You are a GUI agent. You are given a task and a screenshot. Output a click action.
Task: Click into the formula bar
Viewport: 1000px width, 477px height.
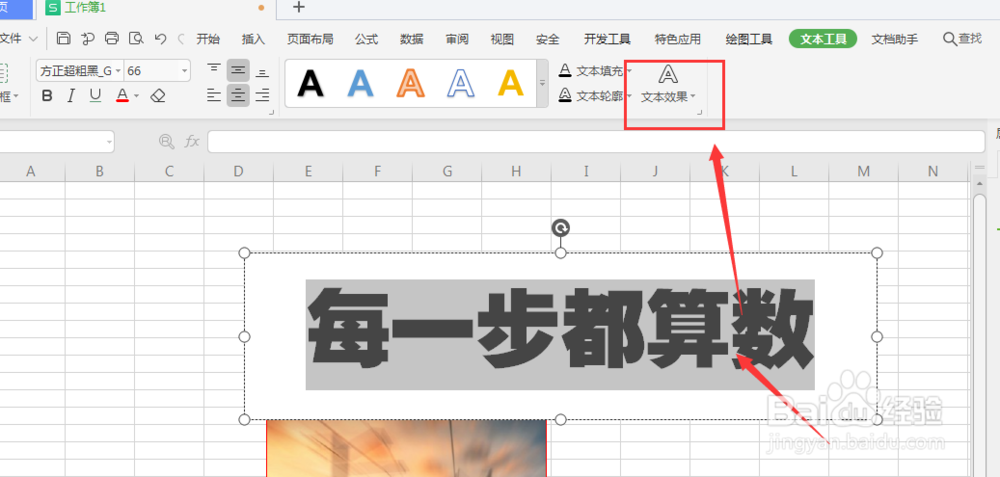click(596, 142)
